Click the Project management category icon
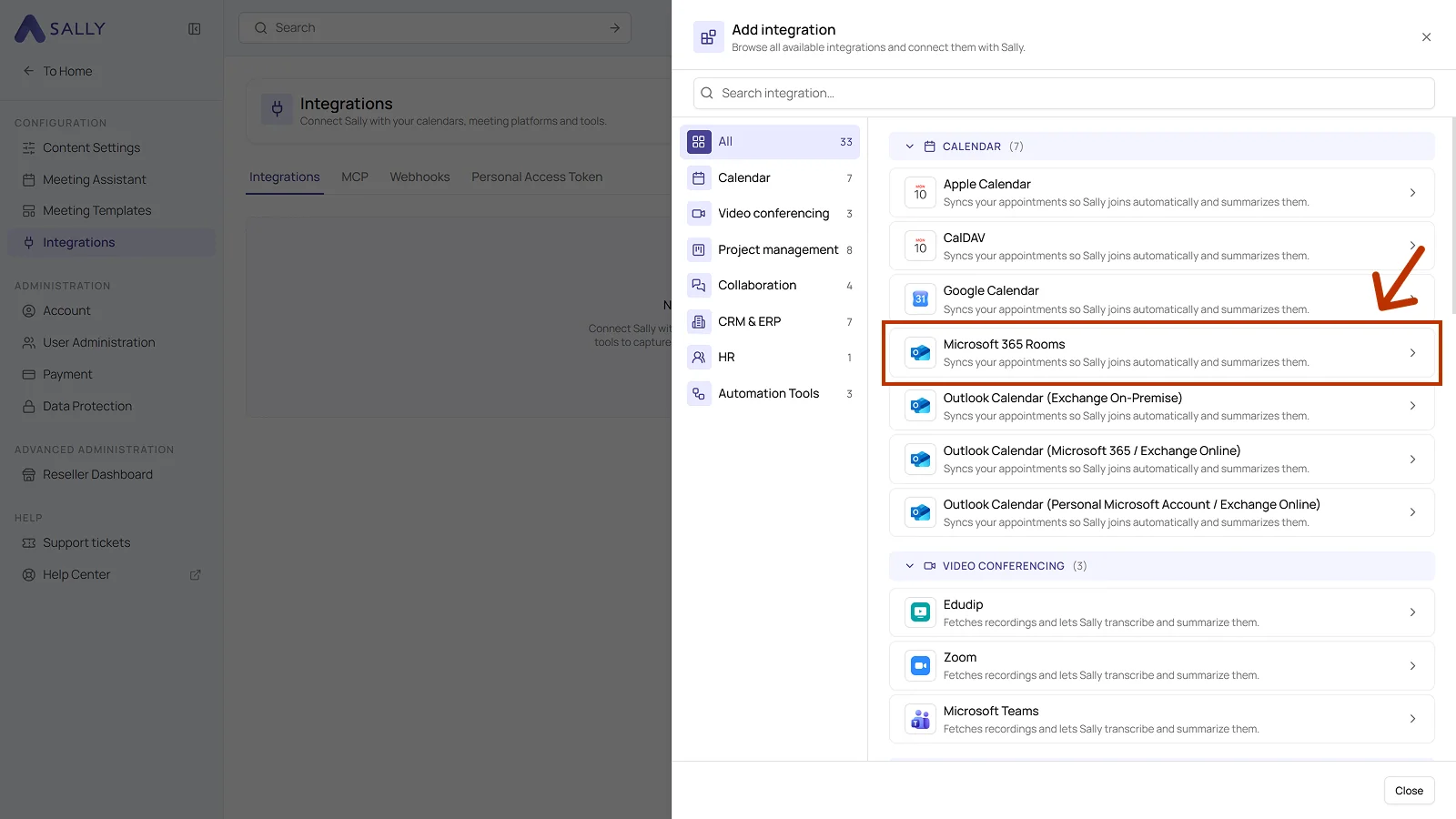 point(698,249)
